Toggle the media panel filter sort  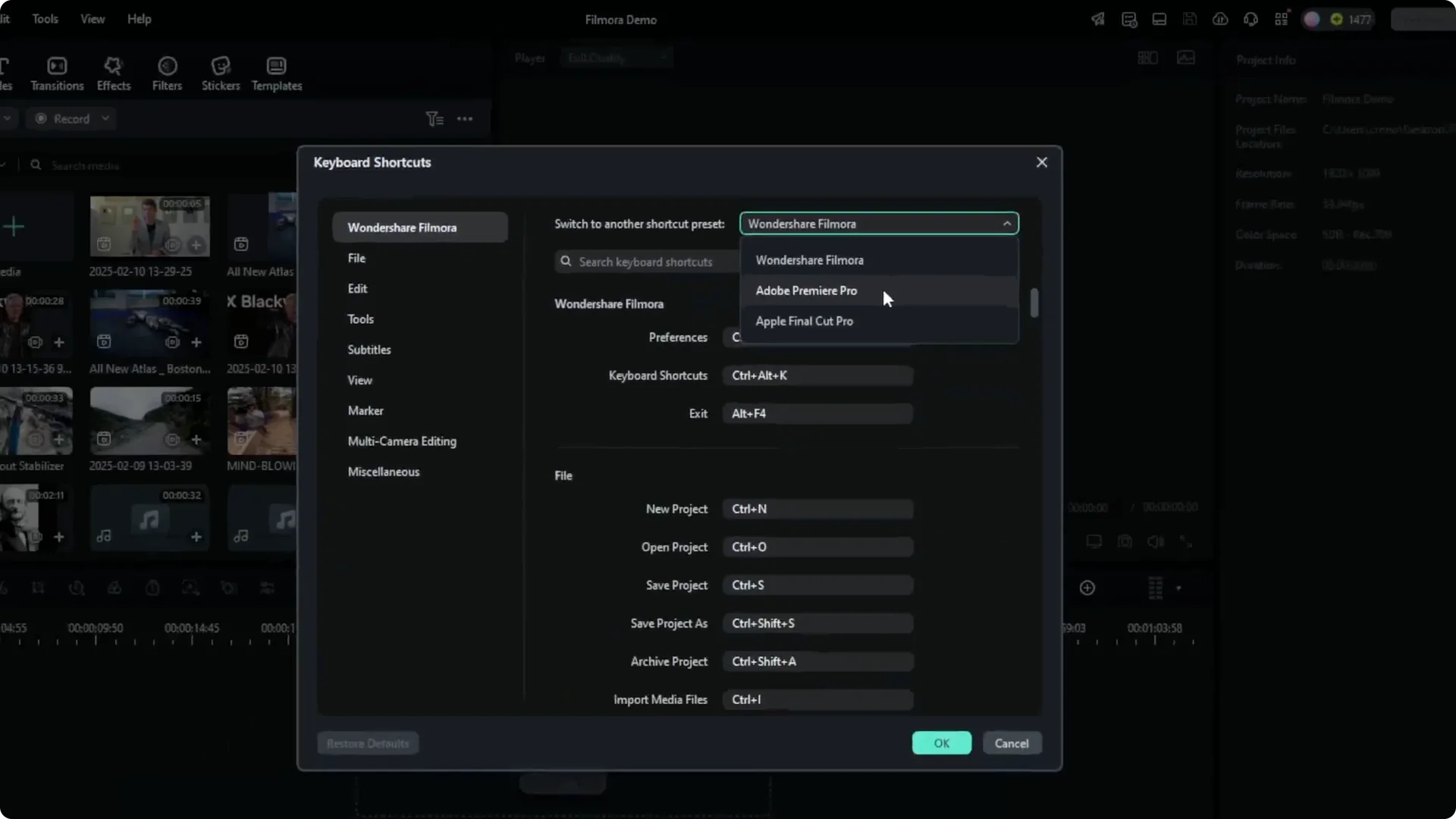pyautogui.click(x=433, y=118)
